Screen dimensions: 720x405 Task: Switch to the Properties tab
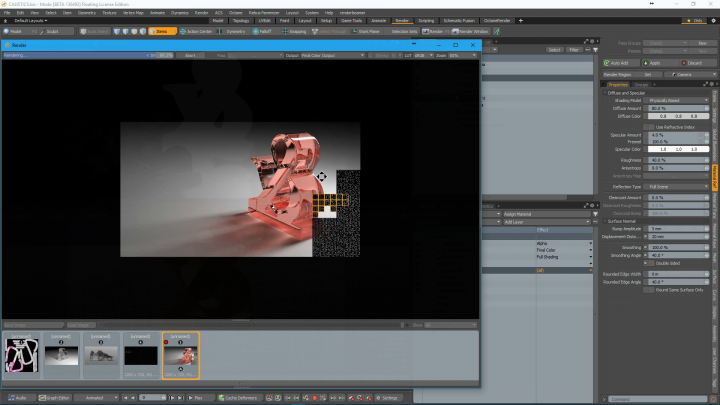(619, 84)
